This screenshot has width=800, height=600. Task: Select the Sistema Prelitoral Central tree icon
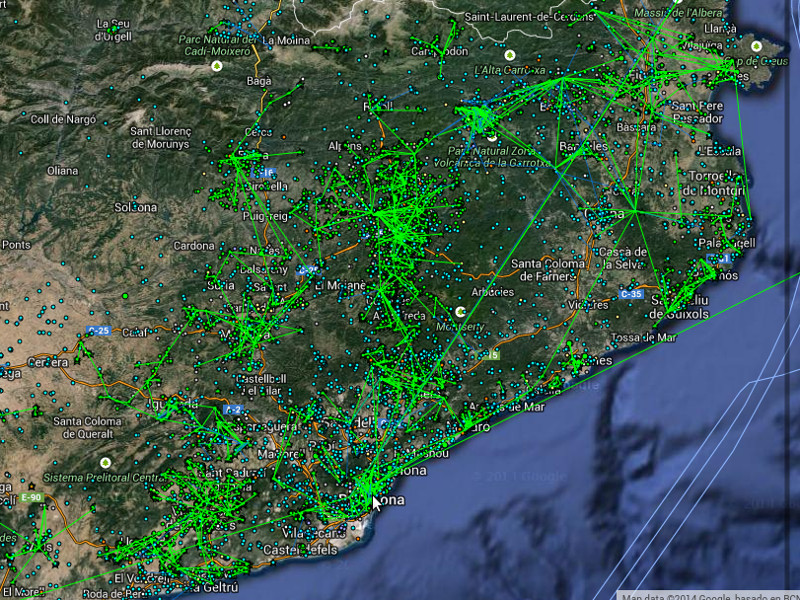[x=106, y=463]
